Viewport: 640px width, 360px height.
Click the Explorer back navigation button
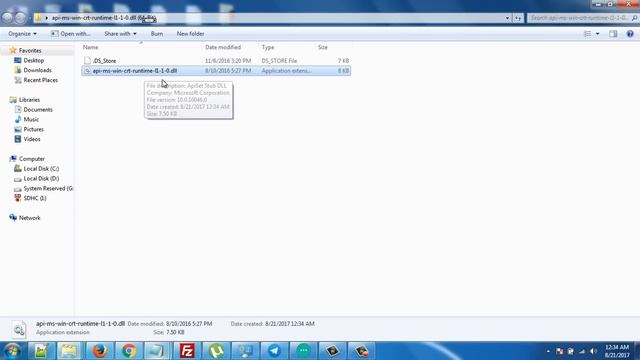point(7,18)
